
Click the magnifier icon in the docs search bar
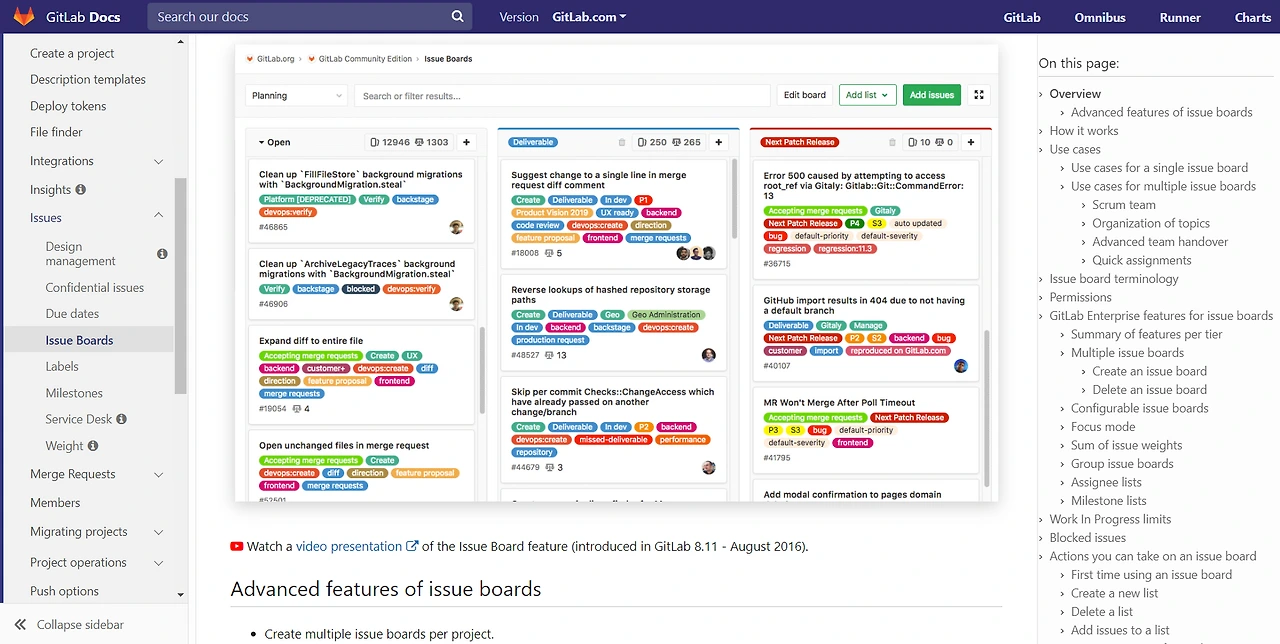[457, 16]
